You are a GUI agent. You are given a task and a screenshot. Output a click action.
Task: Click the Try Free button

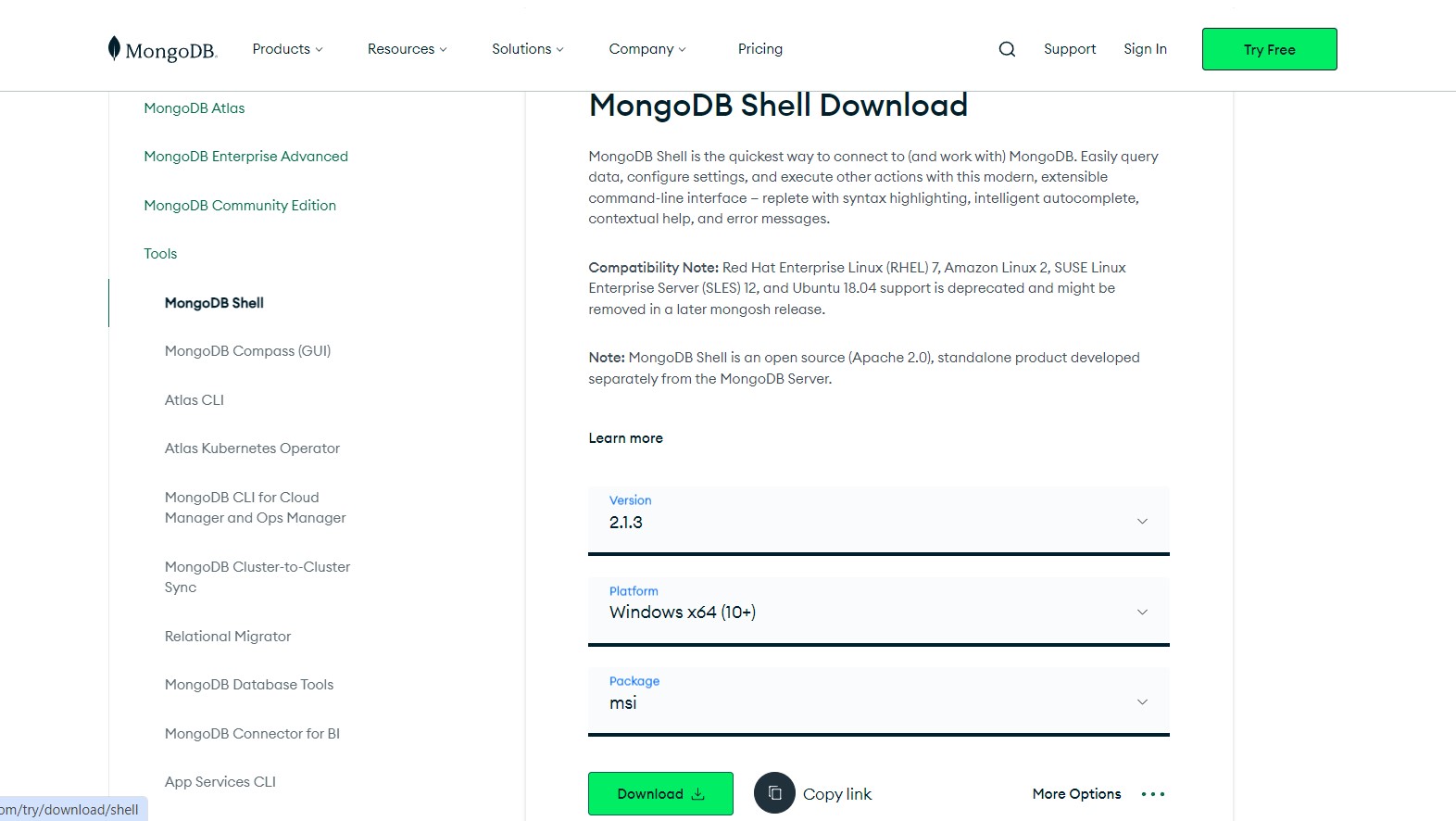[x=1269, y=49]
